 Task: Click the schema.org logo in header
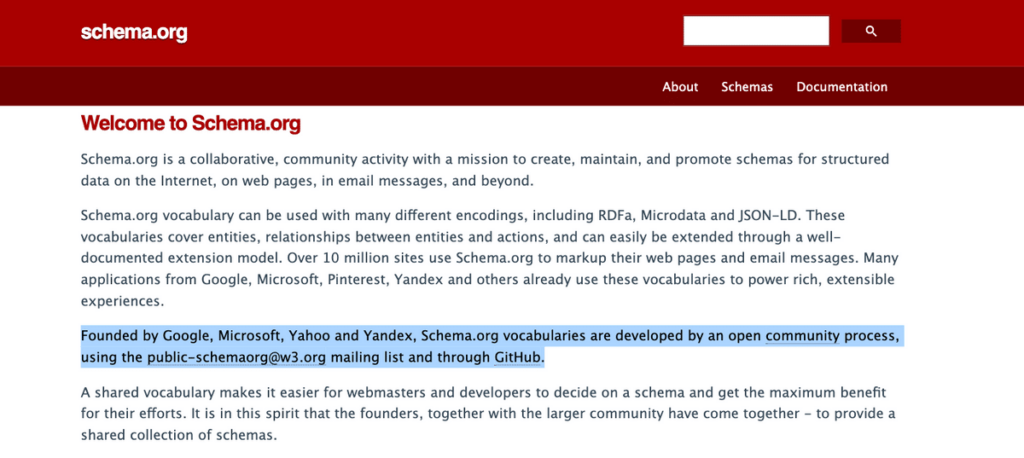[x=134, y=32]
